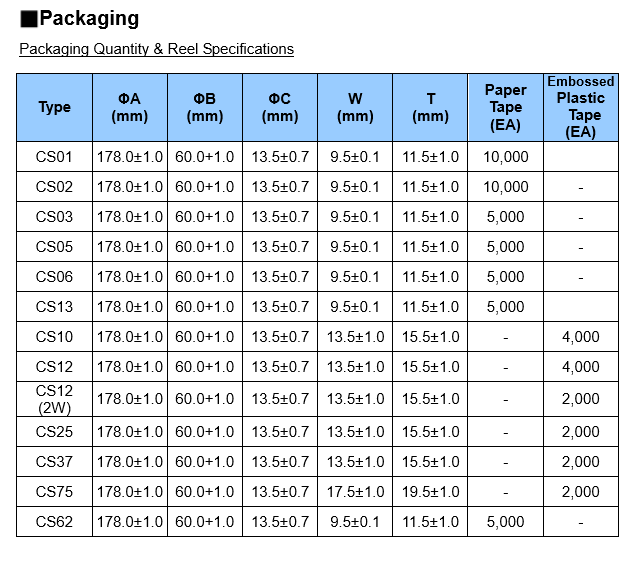Image resolution: width=640 pixels, height=569 pixels.
Task: Select the Embossed Plastic Tape header cell
Action: click(580, 107)
